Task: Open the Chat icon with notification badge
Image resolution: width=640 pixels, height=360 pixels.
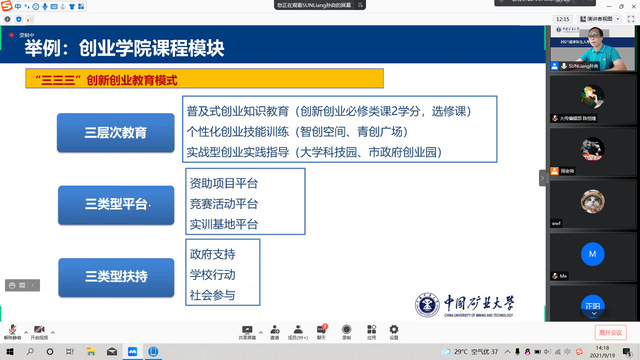Action: (x=322, y=332)
